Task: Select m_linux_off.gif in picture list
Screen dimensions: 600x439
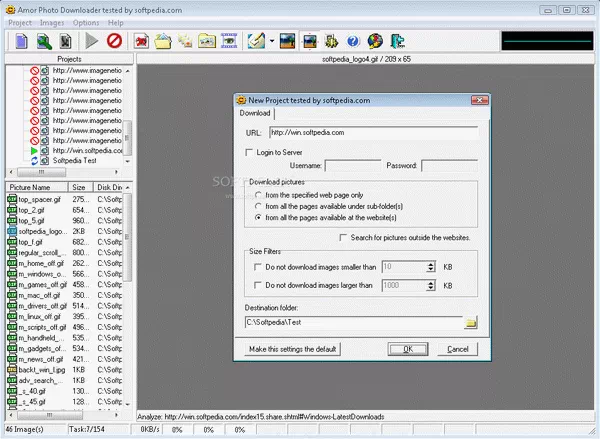Action: coord(39,317)
